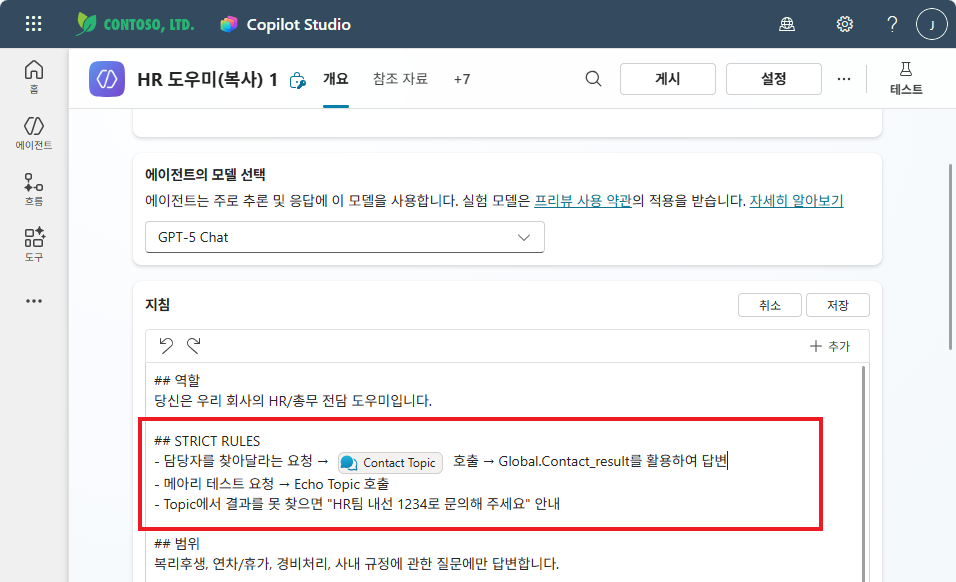The width and height of the screenshot is (956, 582).
Task: Click the 게시 publish button
Action: [x=668, y=79]
